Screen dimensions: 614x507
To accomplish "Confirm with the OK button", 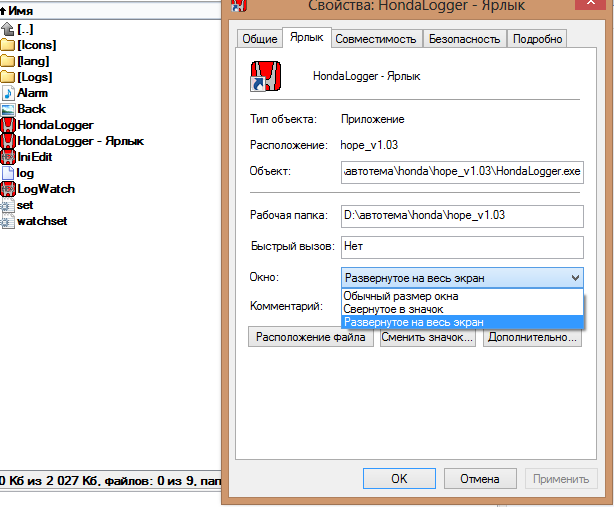I will (399, 478).
